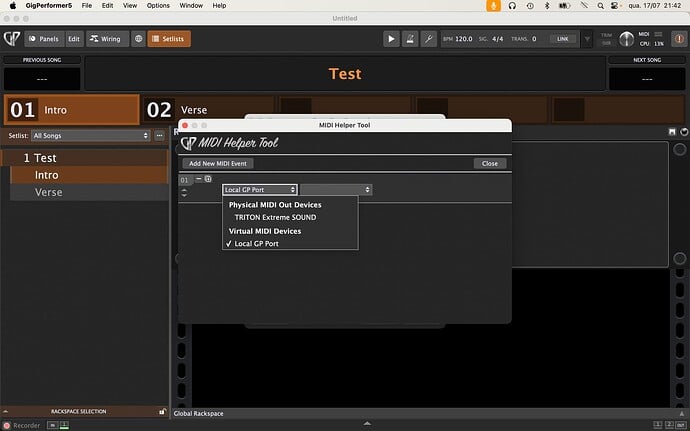690x431 pixels.
Task: Click the Gig Performer logo icon at top left
Action: pos(12,39)
